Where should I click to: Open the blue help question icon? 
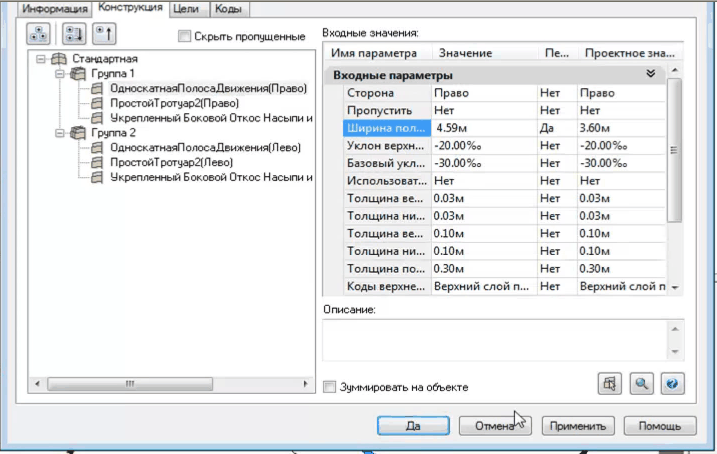click(x=672, y=384)
